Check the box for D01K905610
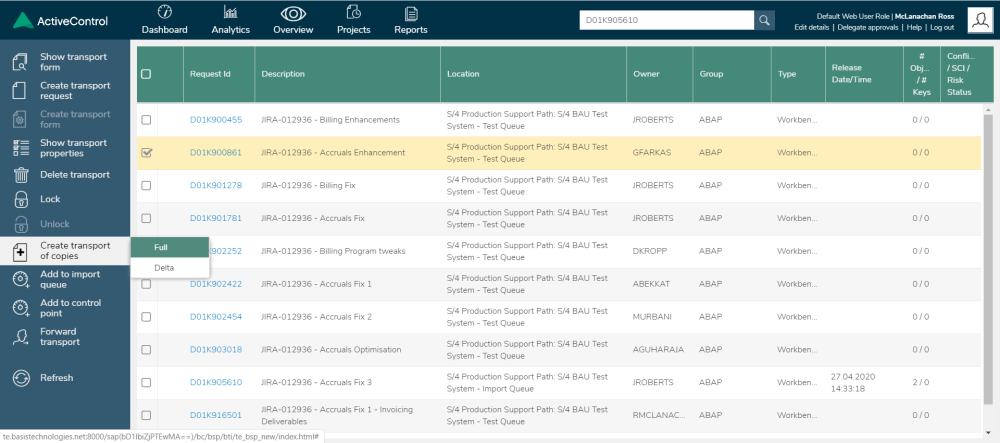1000x443 pixels. pos(146,382)
